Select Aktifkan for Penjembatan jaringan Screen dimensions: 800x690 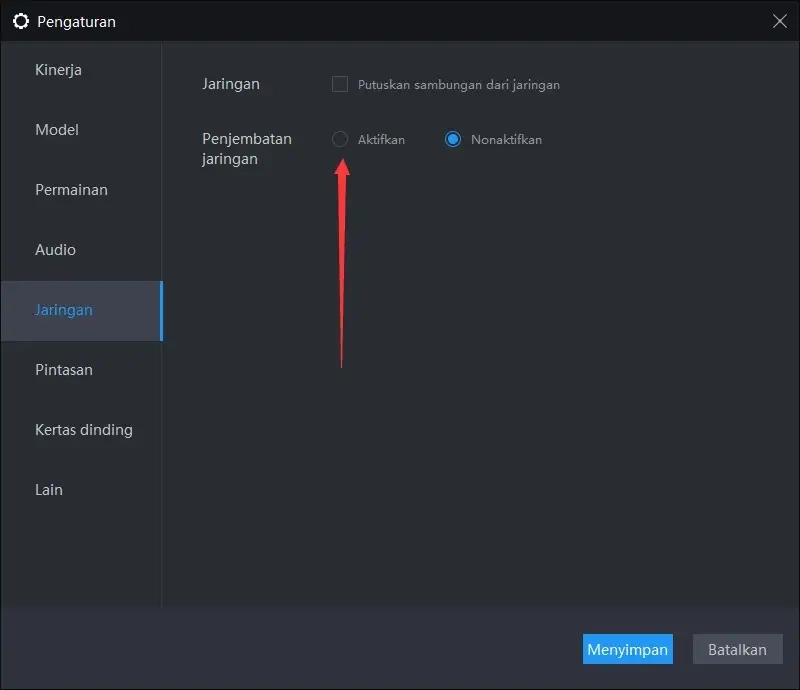(340, 139)
